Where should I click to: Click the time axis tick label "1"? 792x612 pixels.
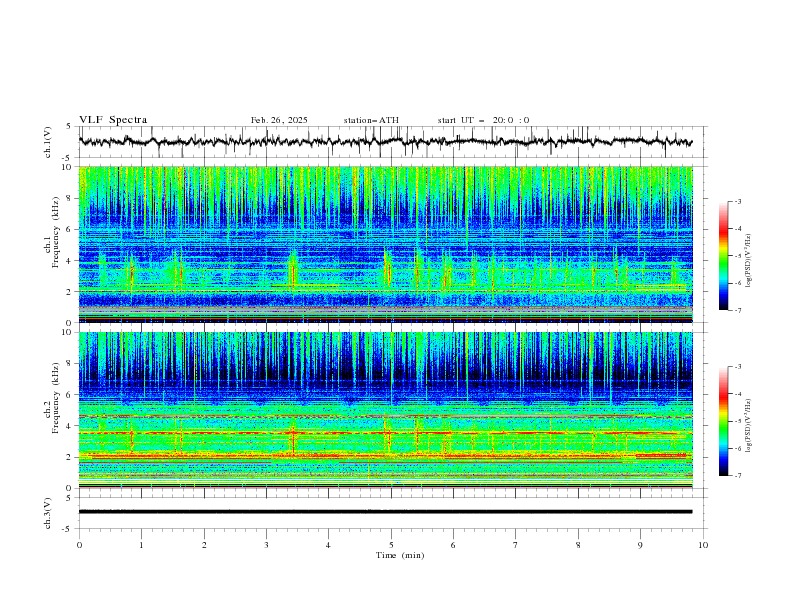pyautogui.click(x=141, y=545)
